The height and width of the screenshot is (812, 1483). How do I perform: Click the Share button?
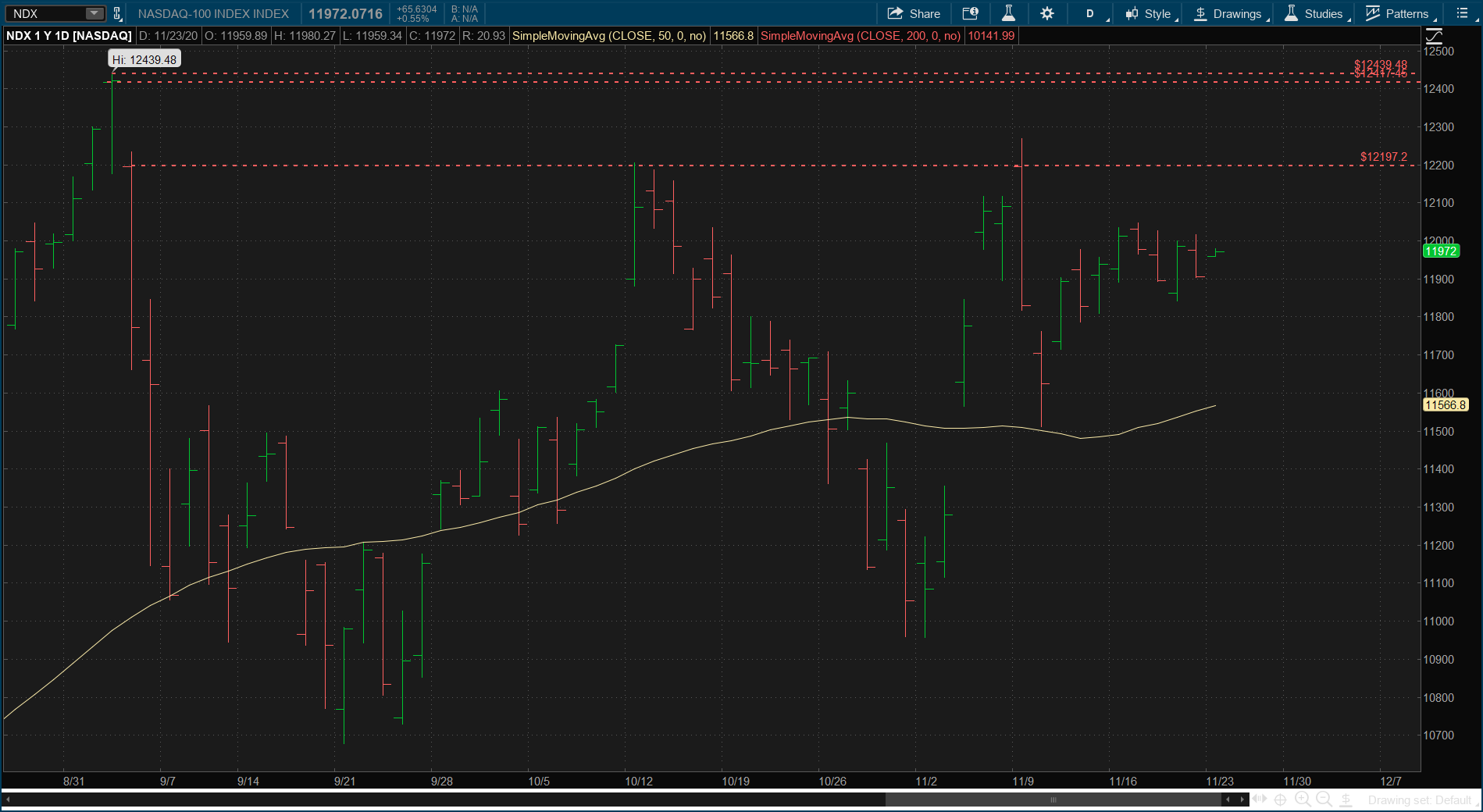[914, 13]
